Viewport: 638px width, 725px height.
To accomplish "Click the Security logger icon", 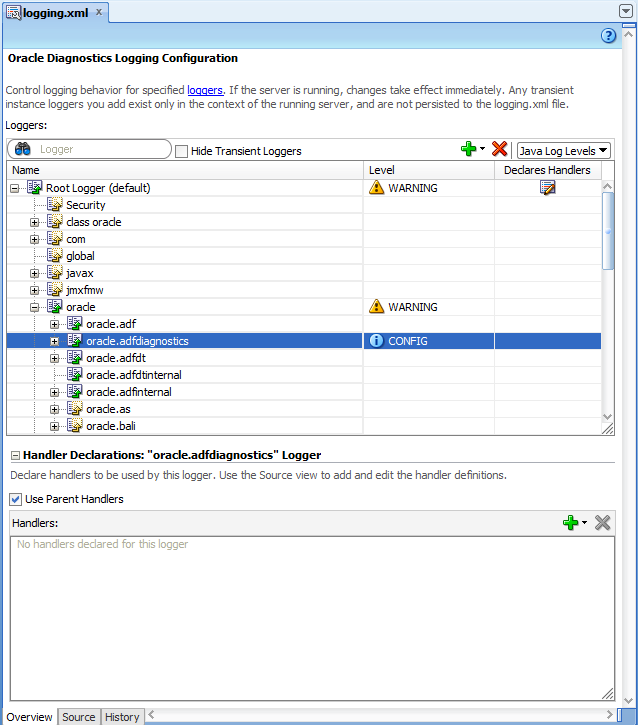I will click(x=55, y=204).
